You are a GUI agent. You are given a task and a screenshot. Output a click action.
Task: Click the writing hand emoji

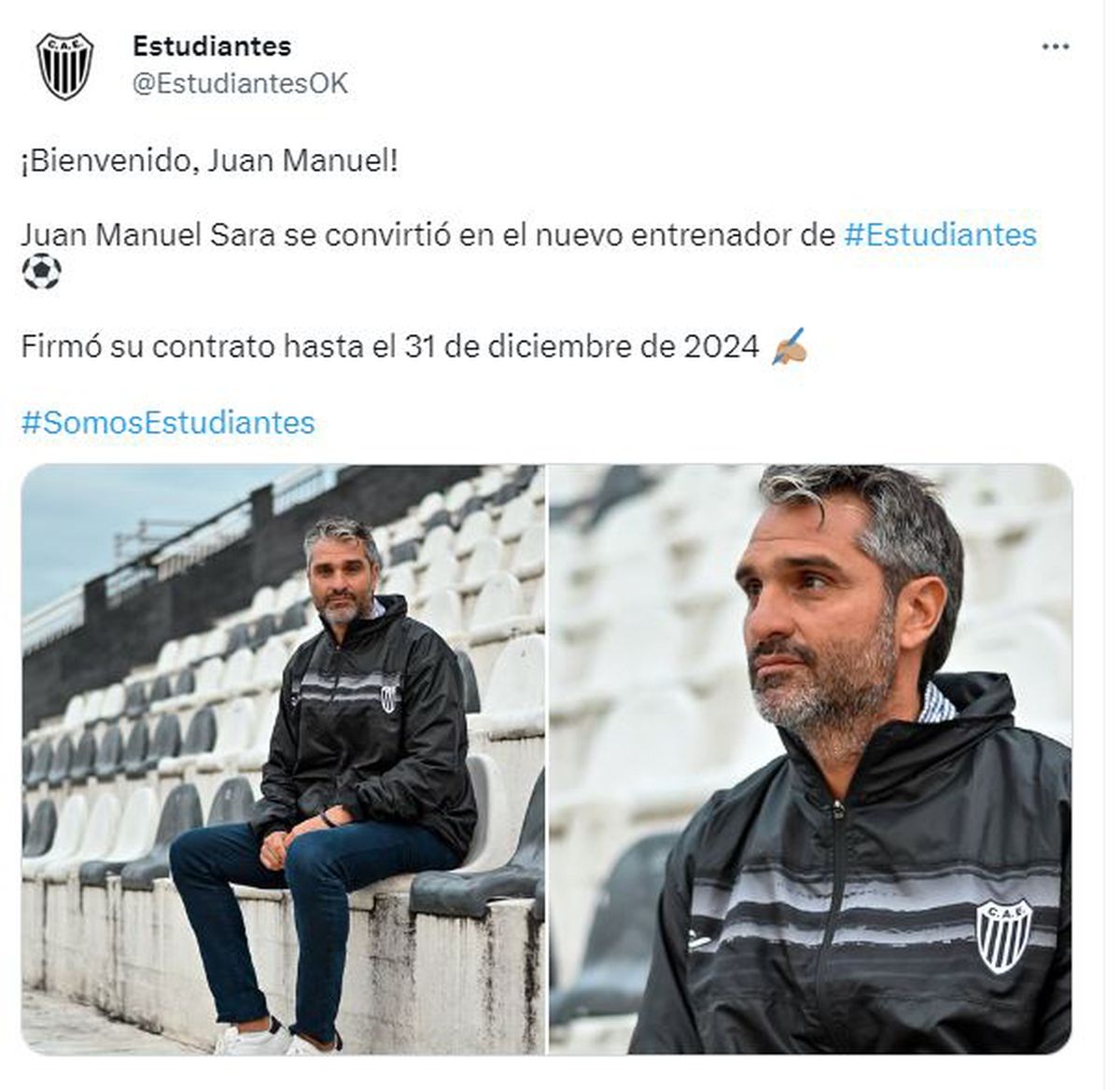[x=790, y=349]
